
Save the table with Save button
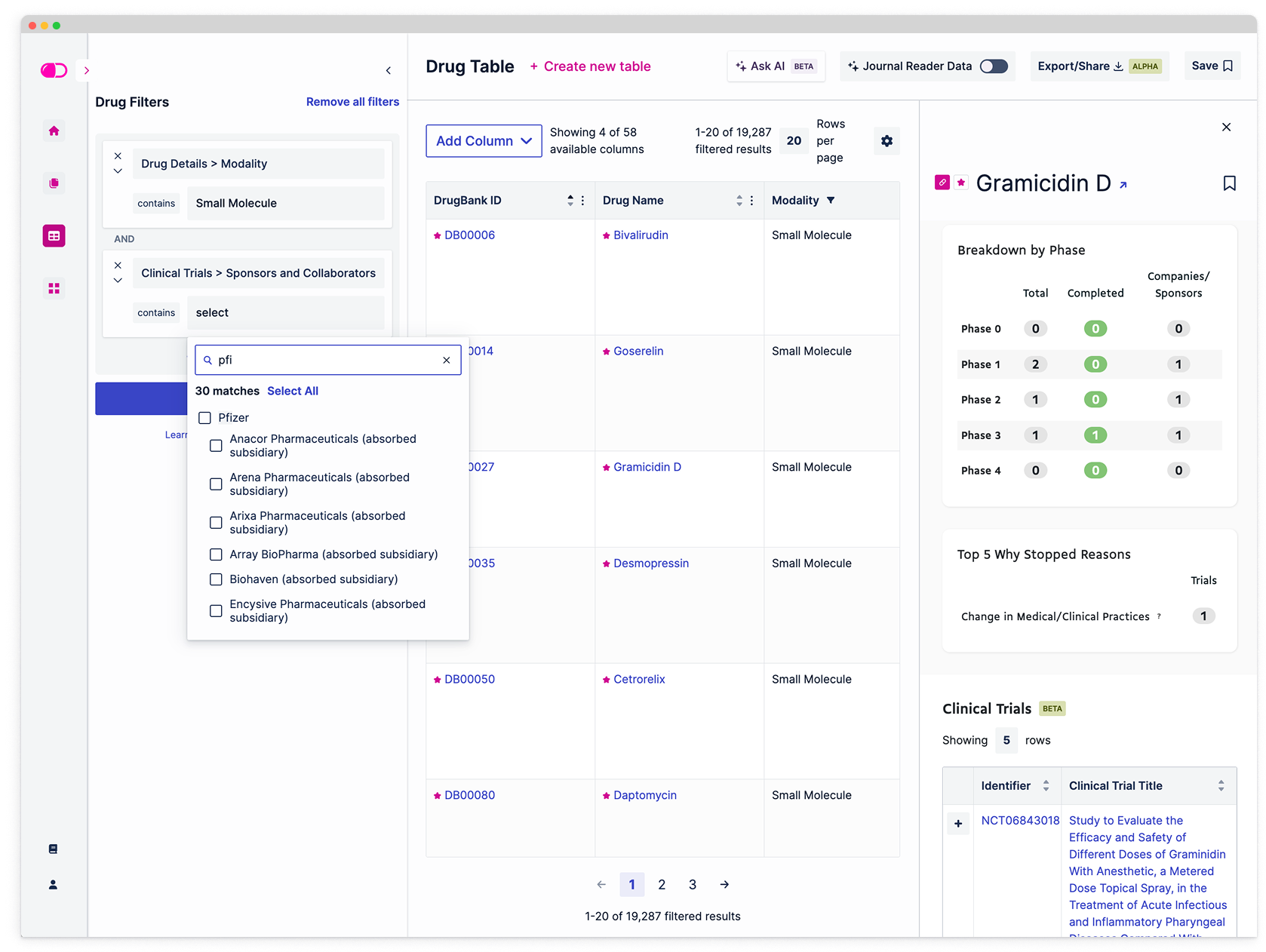pos(1212,66)
